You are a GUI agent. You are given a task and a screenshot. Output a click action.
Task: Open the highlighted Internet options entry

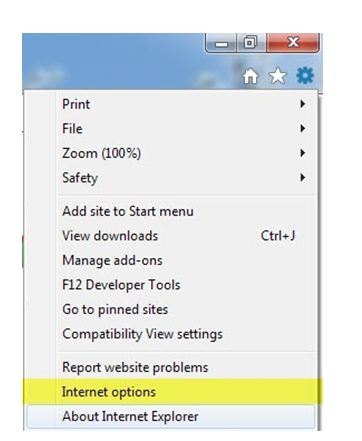coord(171,392)
